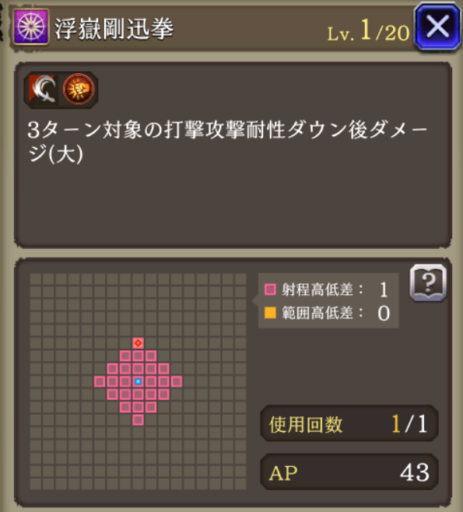Click the top-left empty grid cell

[35, 279]
